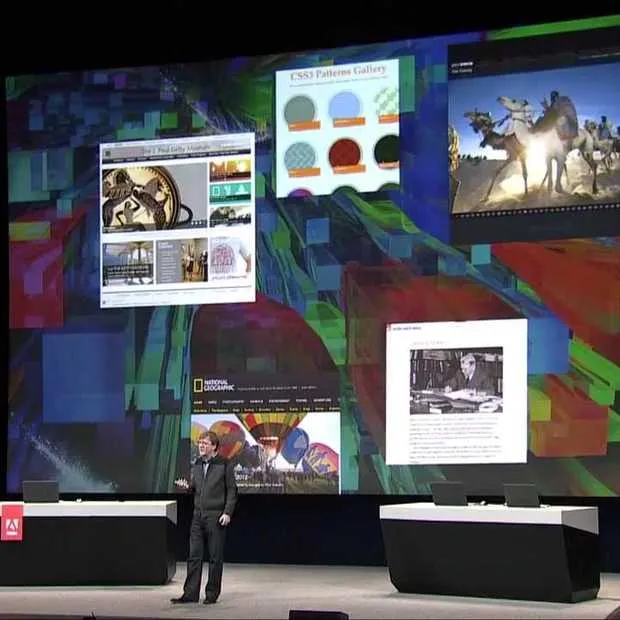The image size is (620, 620).
Task: Open the teal banner thumbnail on Getty page
Action: (x=230, y=193)
